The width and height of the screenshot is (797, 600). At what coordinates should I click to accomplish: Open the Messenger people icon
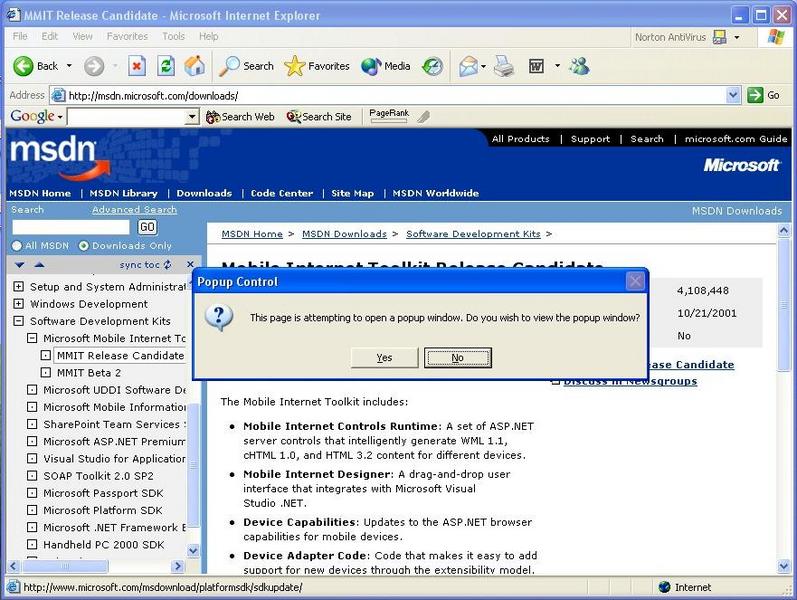pyautogui.click(x=579, y=66)
